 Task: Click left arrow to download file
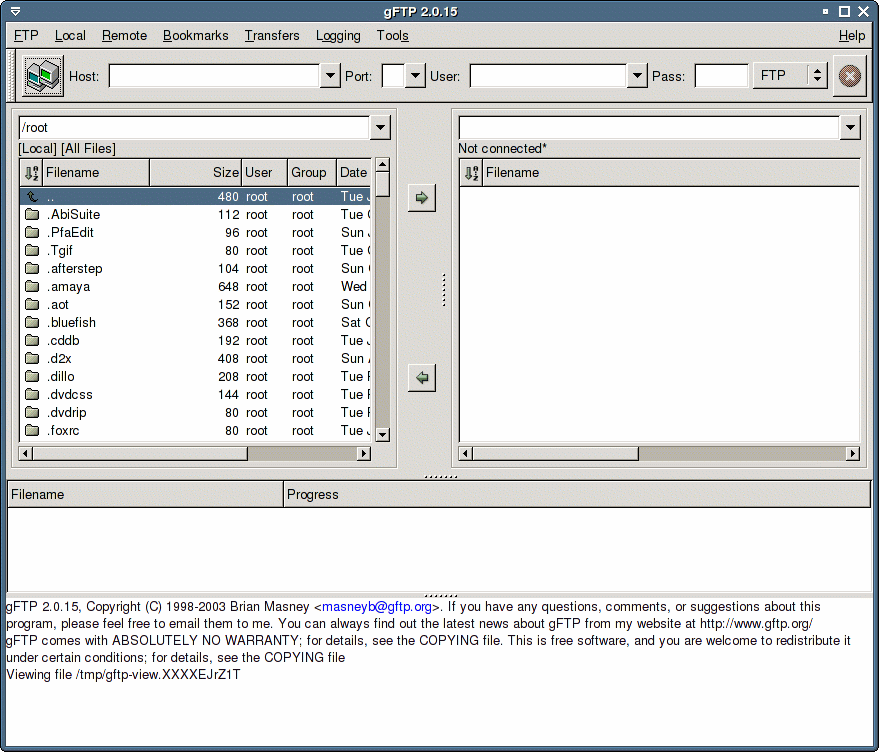422,378
